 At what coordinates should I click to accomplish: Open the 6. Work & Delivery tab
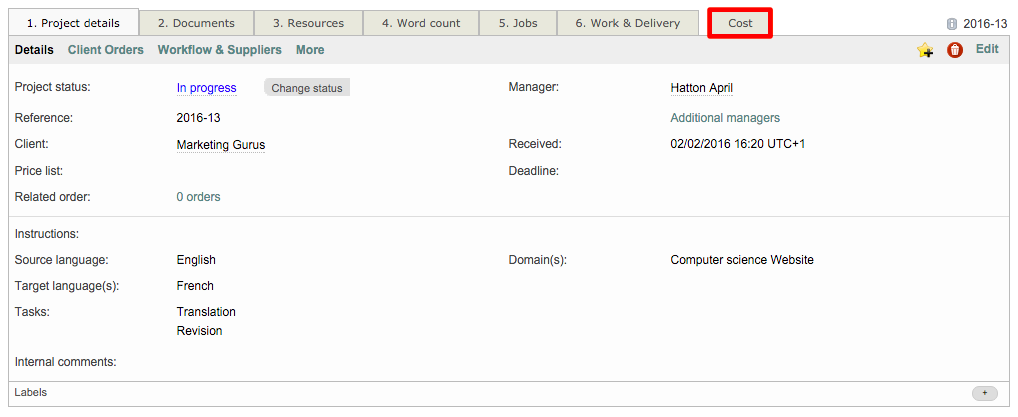point(627,23)
